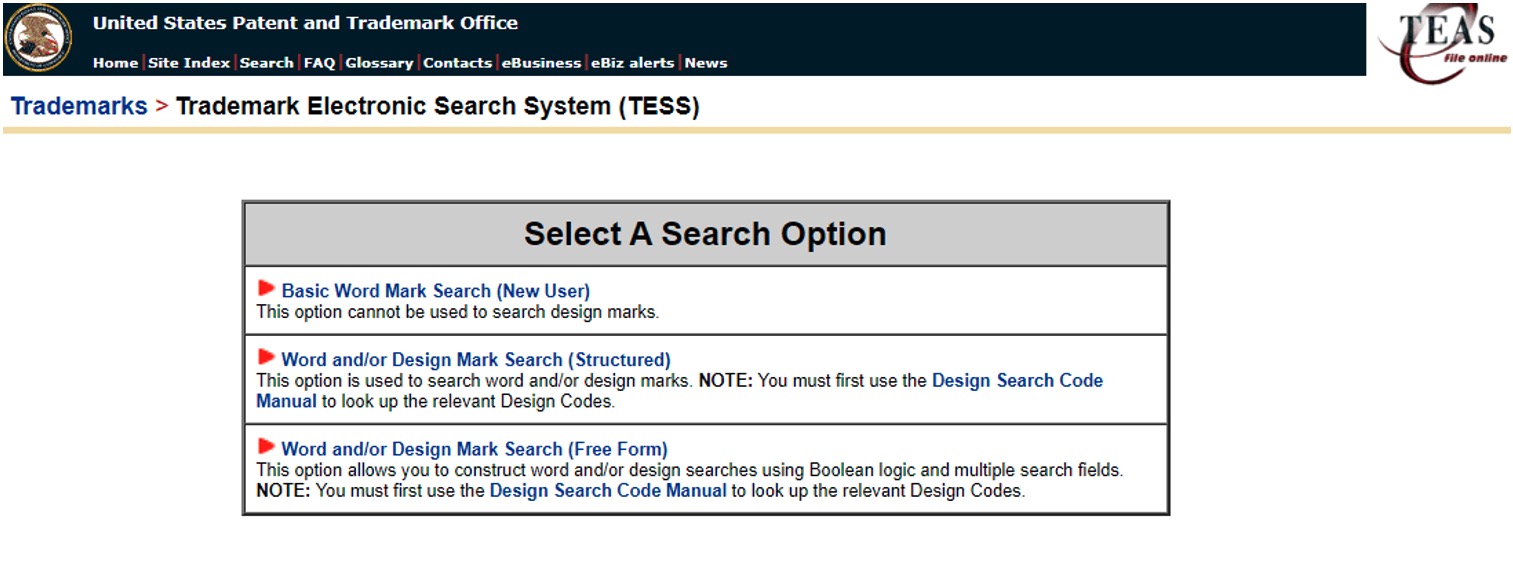Go to Home in the top navigation
This screenshot has width=1513, height=563.
[115, 63]
